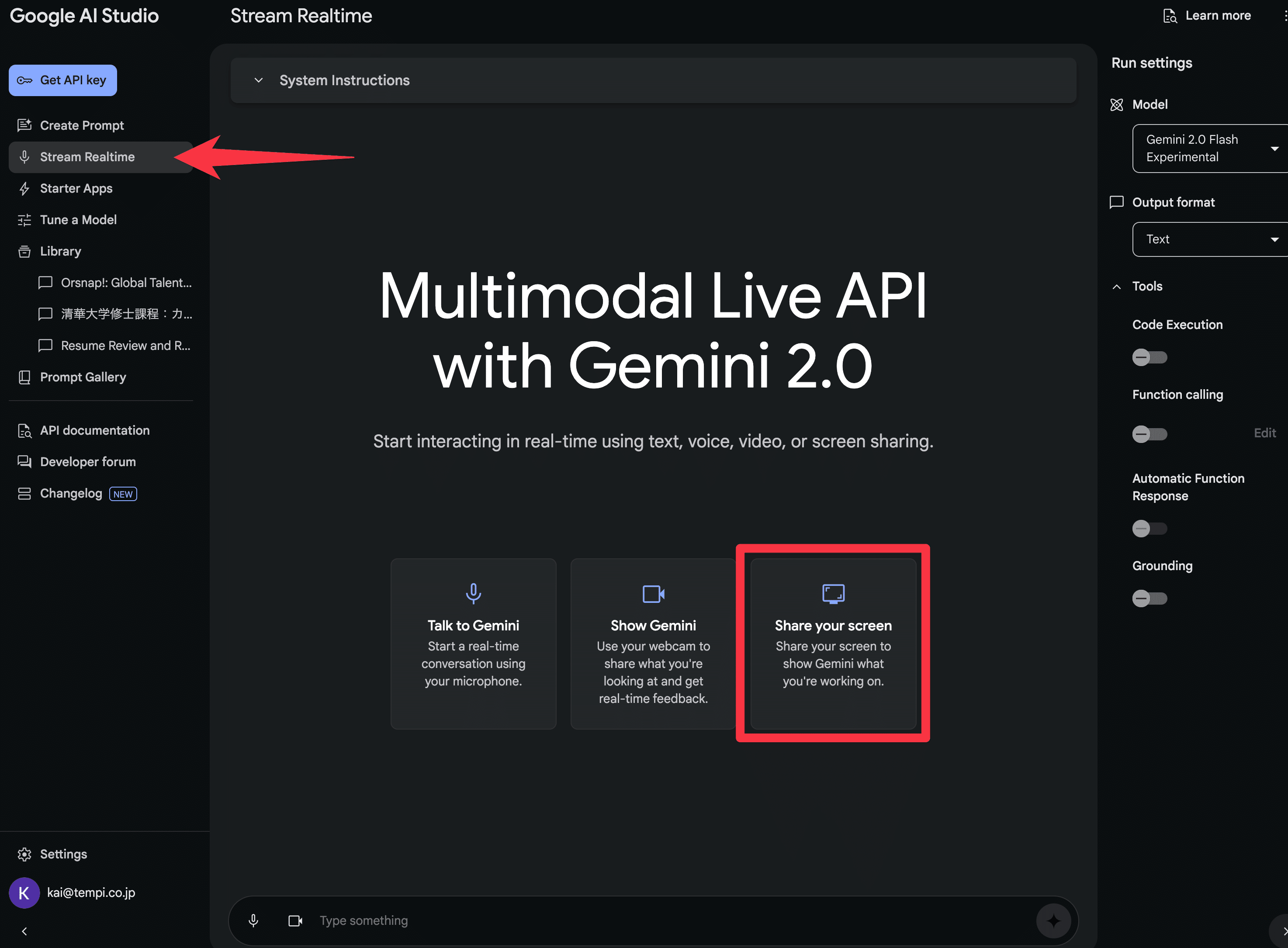Click the K account avatar

[24, 893]
